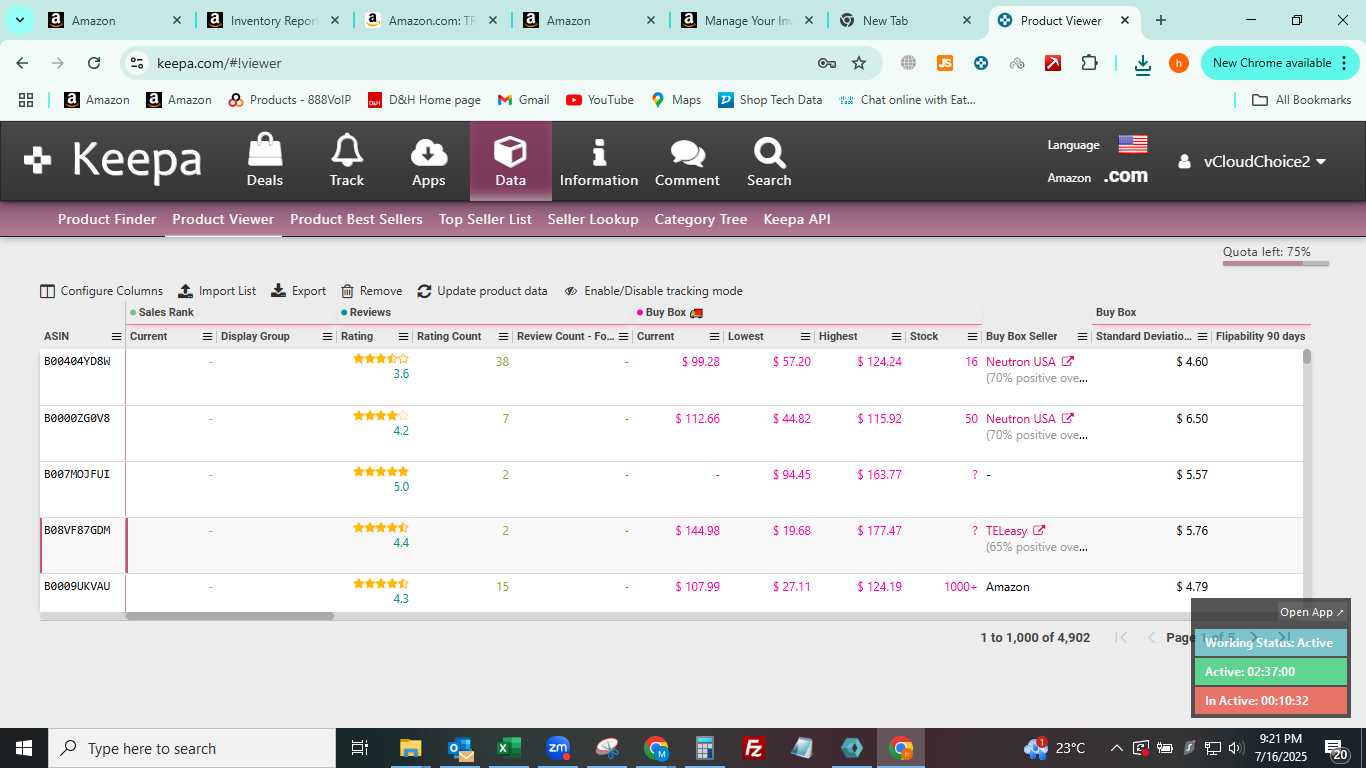The image size is (1366, 768).
Task: Switch to Product Finder tab
Action: tap(107, 219)
